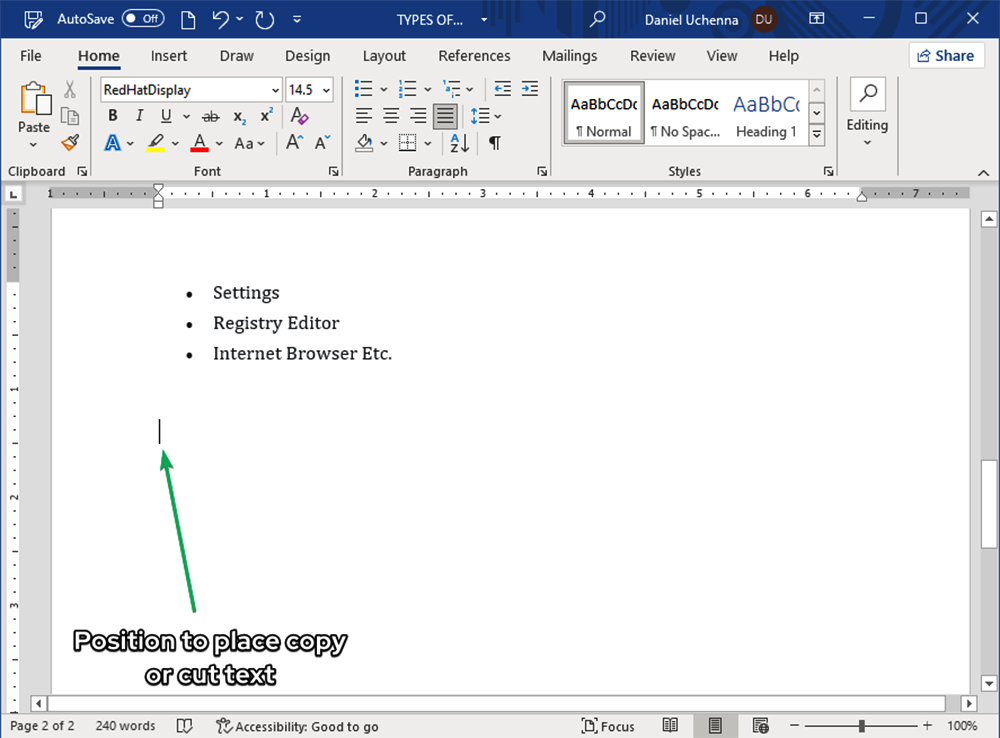Open the Insert ribbon tab

pyautogui.click(x=169, y=56)
